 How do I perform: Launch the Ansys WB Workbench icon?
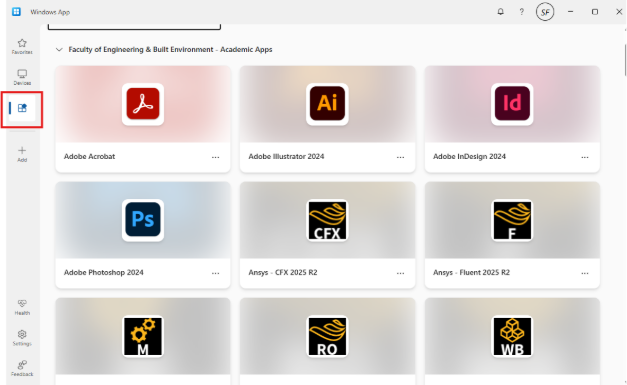(x=512, y=336)
